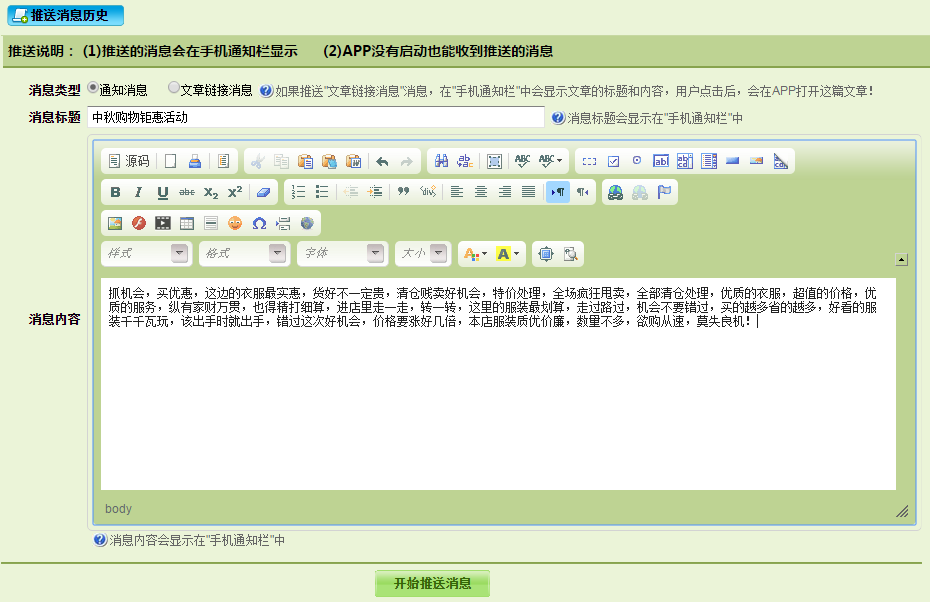This screenshot has height=602, width=930.
Task: Open the 推送消息历史 history page
Action: (x=66, y=15)
